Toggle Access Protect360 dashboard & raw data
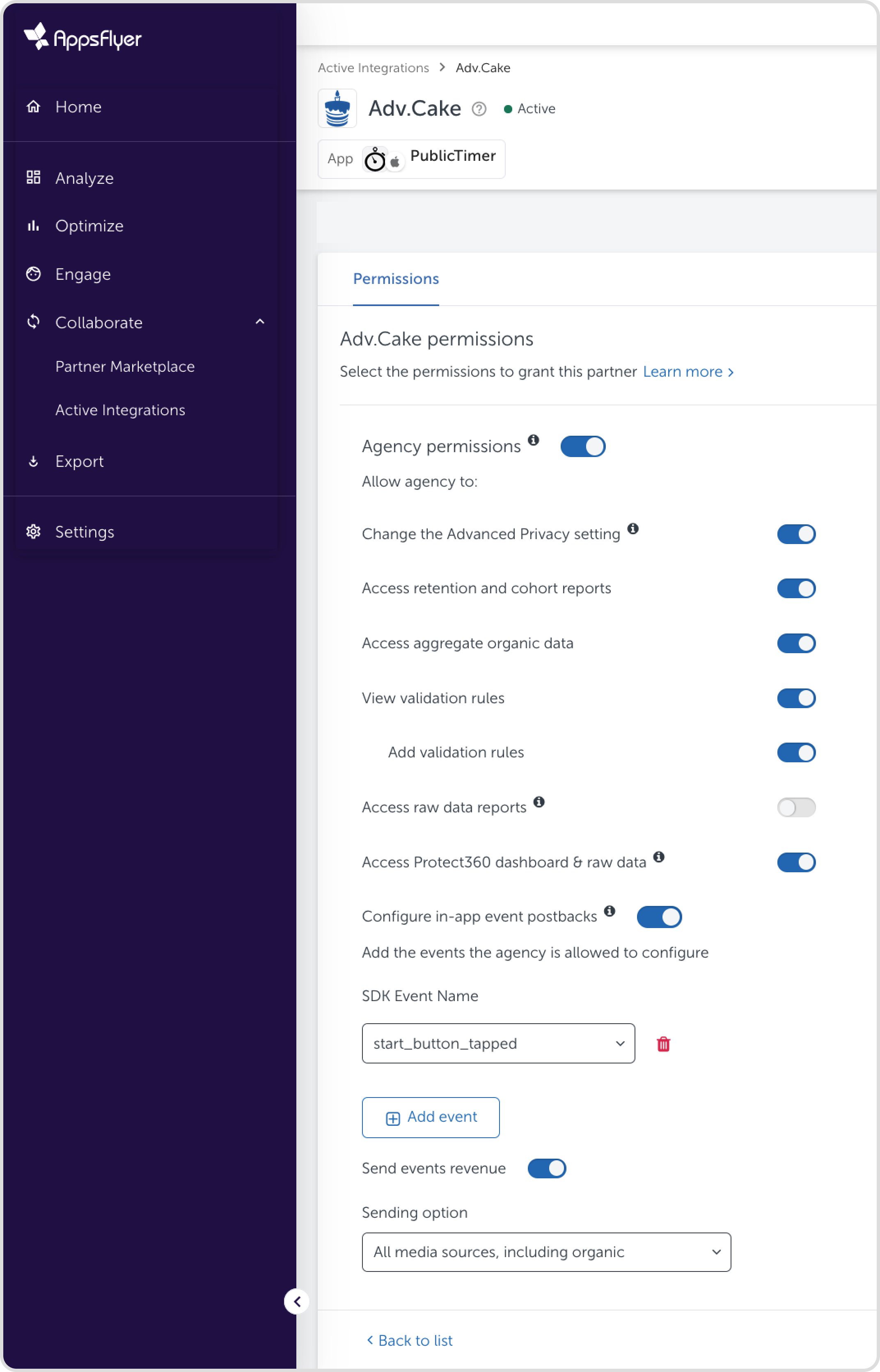The width and height of the screenshot is (880, 1372). click(x=797, y=862)
